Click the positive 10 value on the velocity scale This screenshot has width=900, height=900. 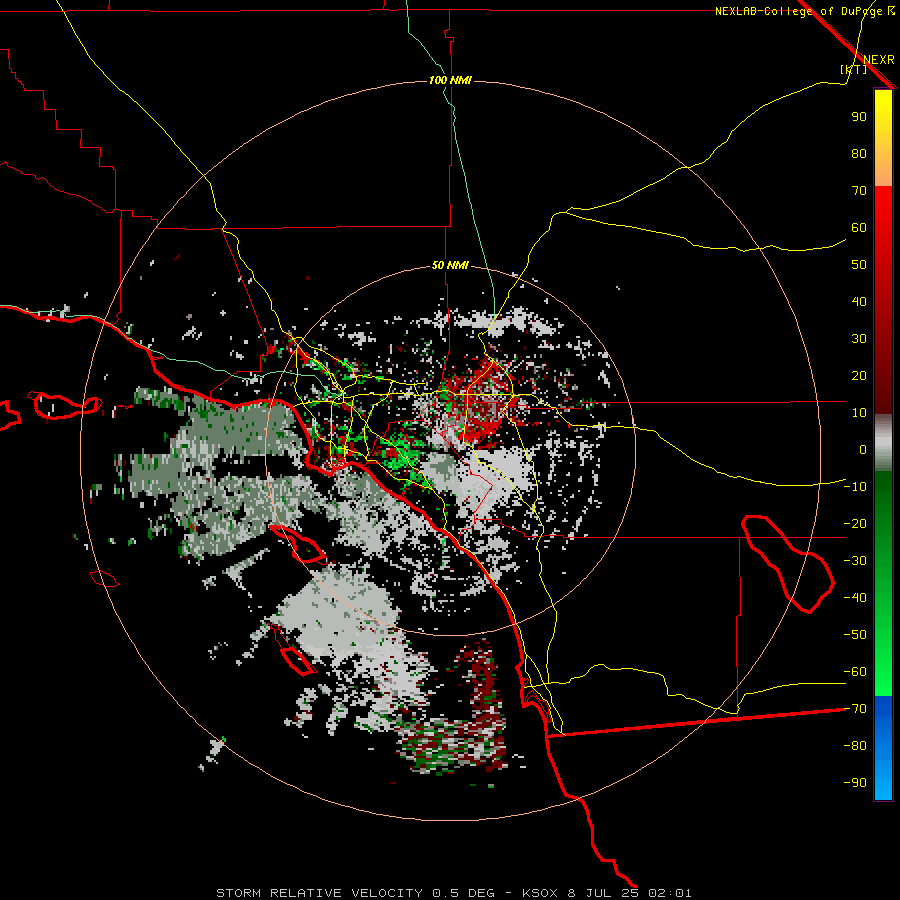tap(859, 413)
